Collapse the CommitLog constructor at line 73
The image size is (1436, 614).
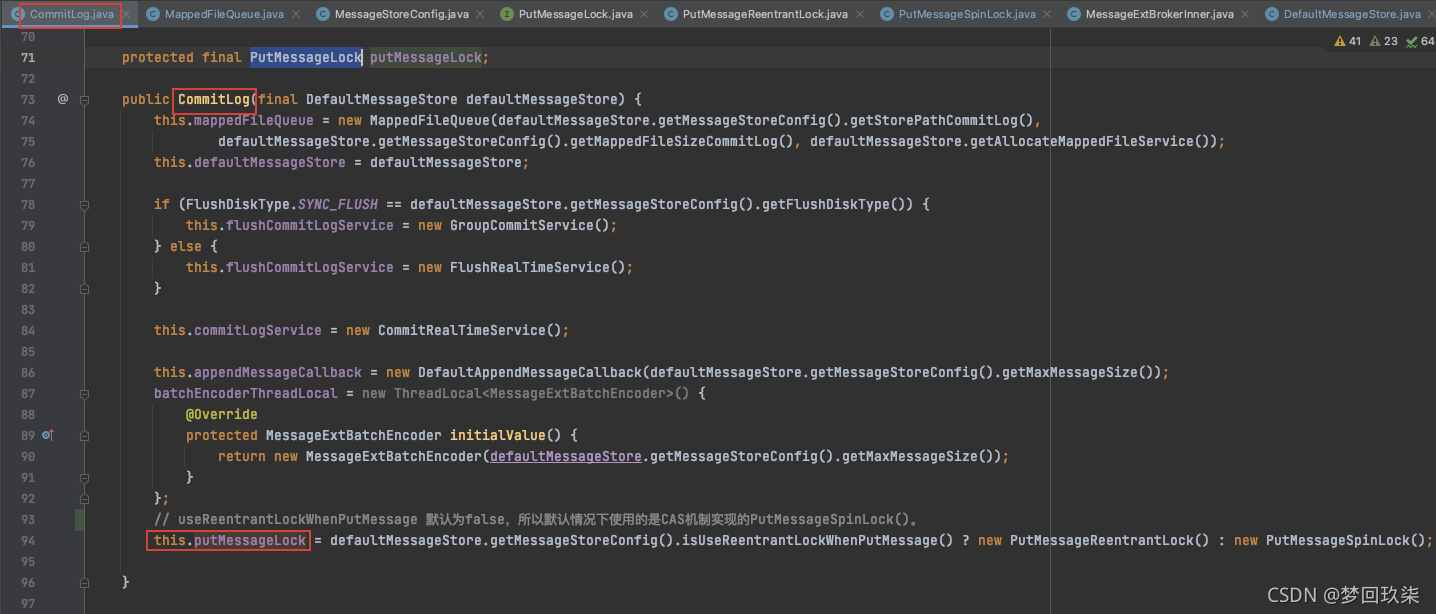coord(85,99)
